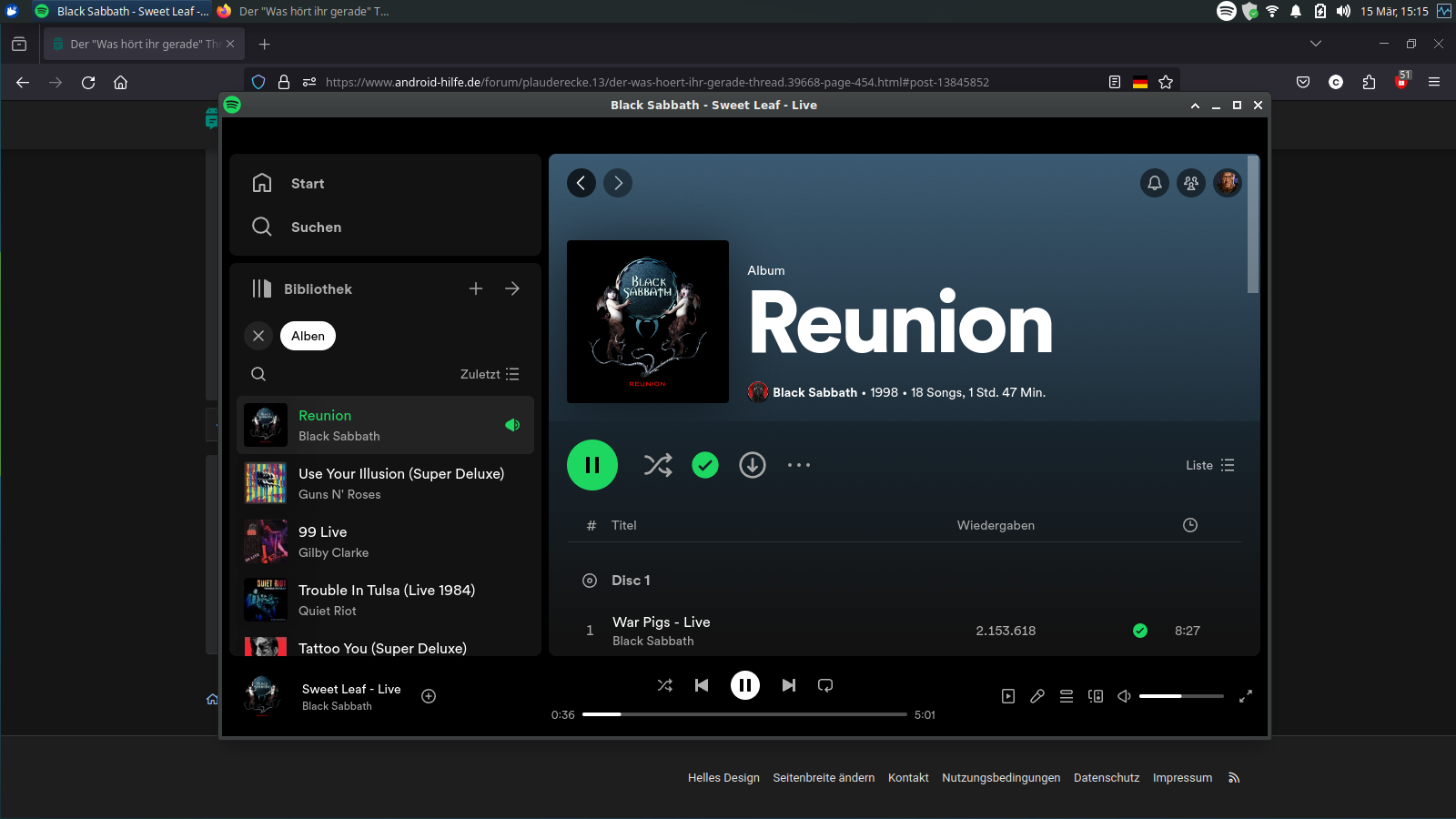Open the Black Sabbath artist link
Viewport: 1456px width, 819px height.
[x=814, y=392]
